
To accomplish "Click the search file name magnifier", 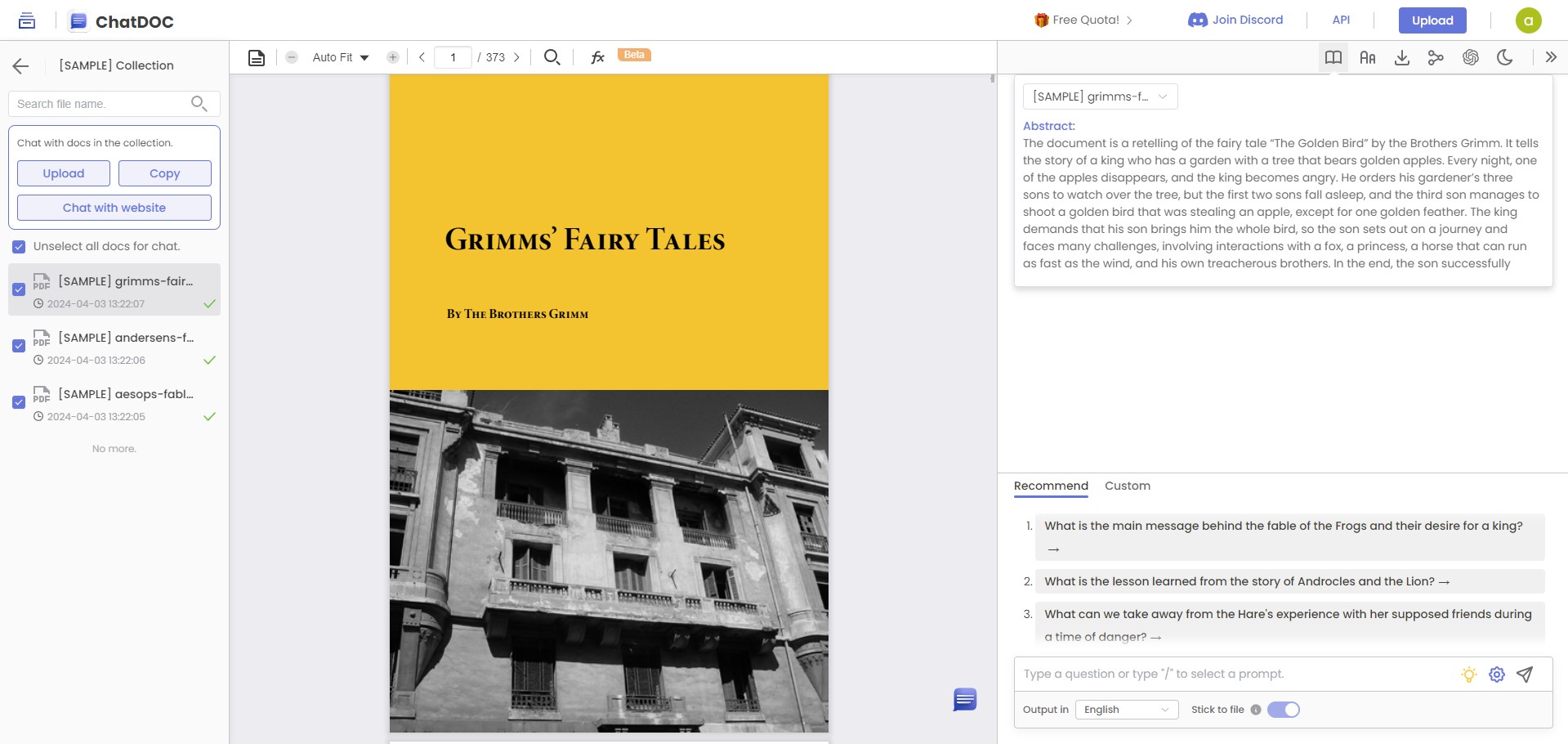I will coord(199,104).
